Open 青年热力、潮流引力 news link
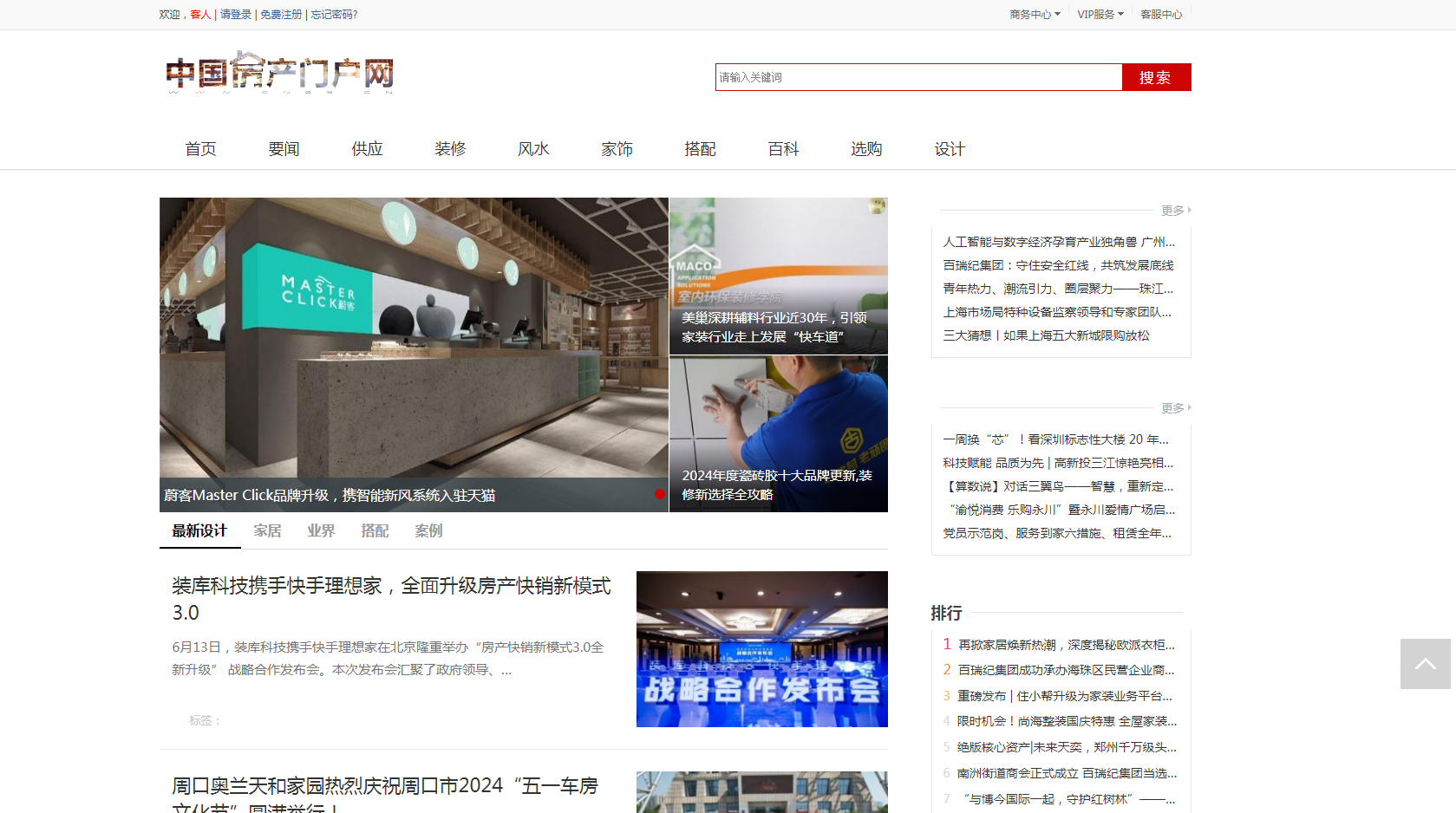Viewport: 1456px width, 813px height. (x=1058, y=289)
